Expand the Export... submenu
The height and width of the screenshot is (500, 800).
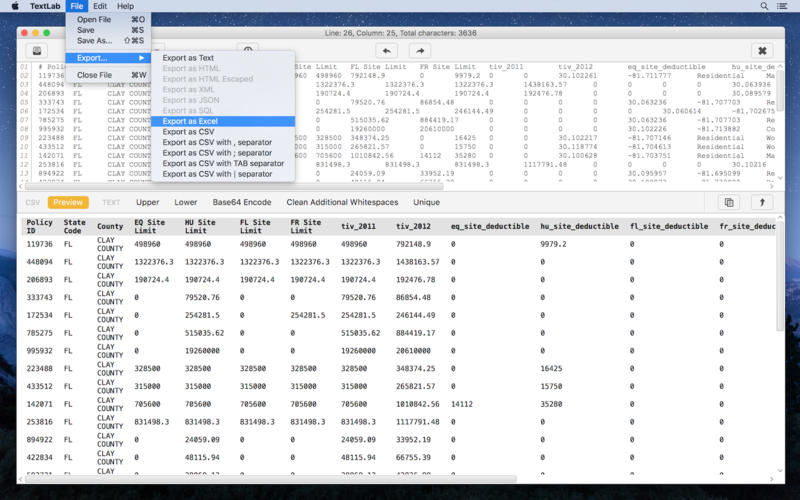108,58
